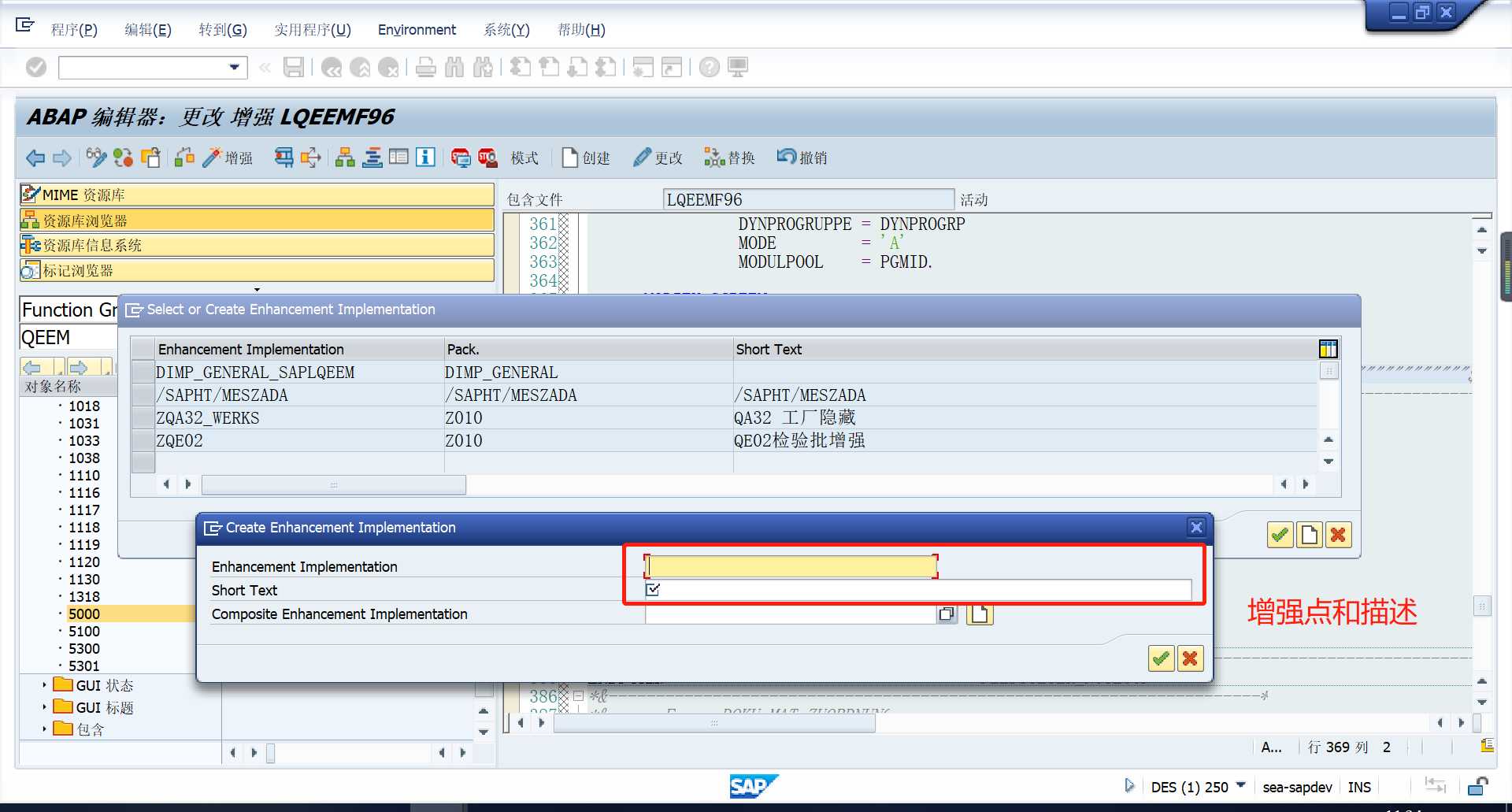Click the 增强 enhance button
The image size is (1512, 812).
[x=228, y=158]
